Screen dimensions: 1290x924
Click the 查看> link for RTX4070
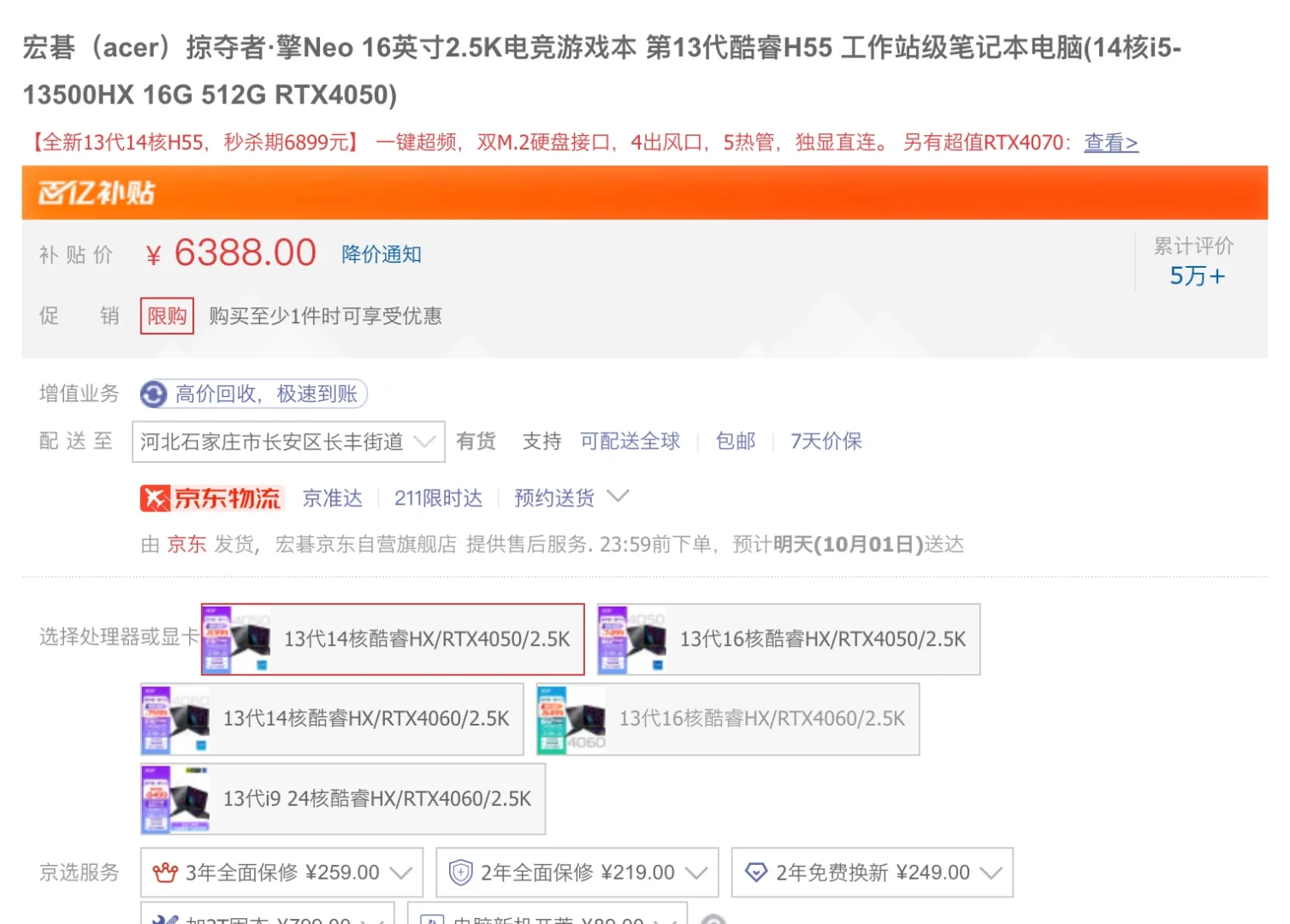[1111, 142]
